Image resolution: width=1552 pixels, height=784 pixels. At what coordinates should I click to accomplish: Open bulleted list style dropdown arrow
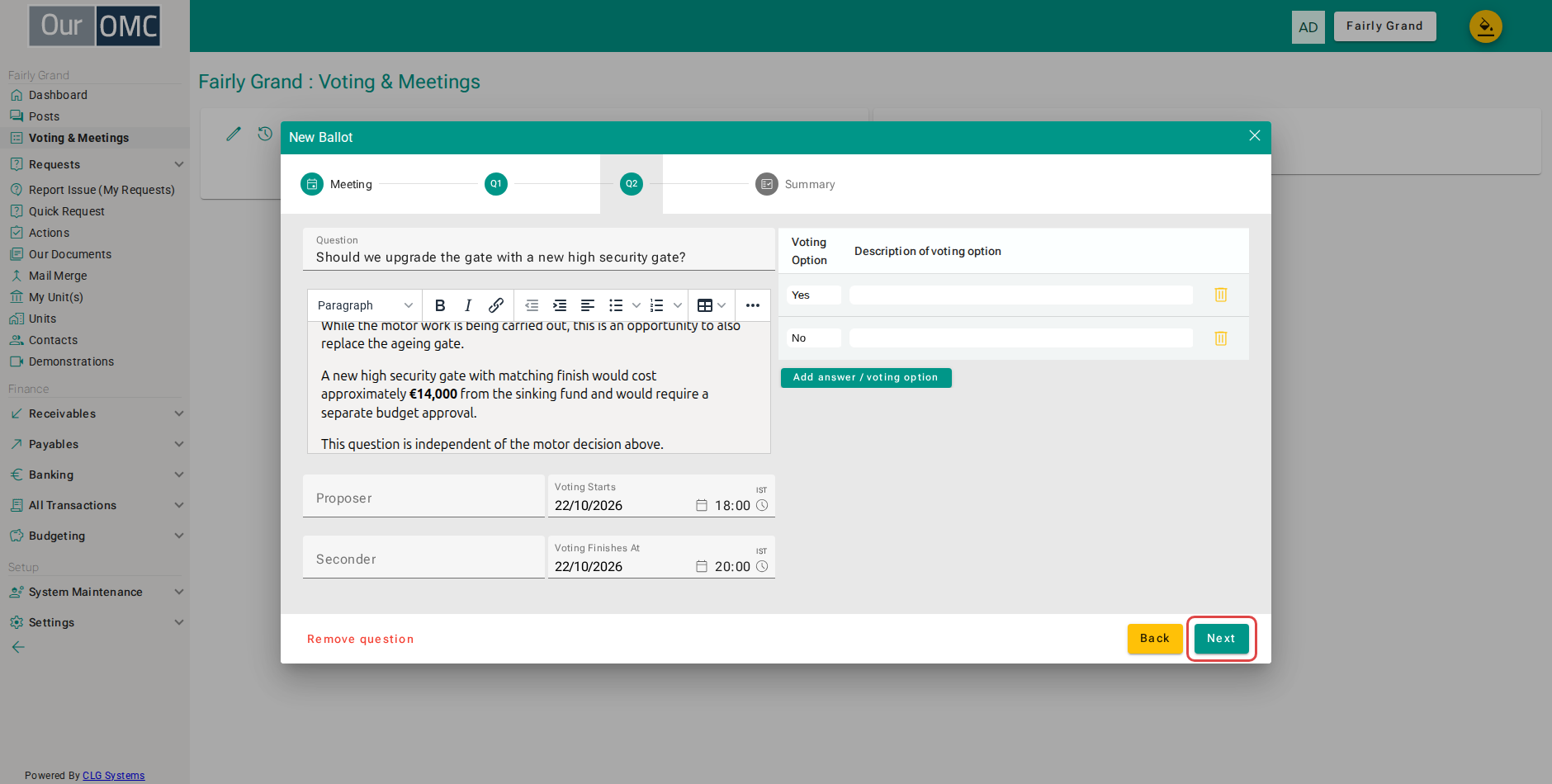pos(636,305)
